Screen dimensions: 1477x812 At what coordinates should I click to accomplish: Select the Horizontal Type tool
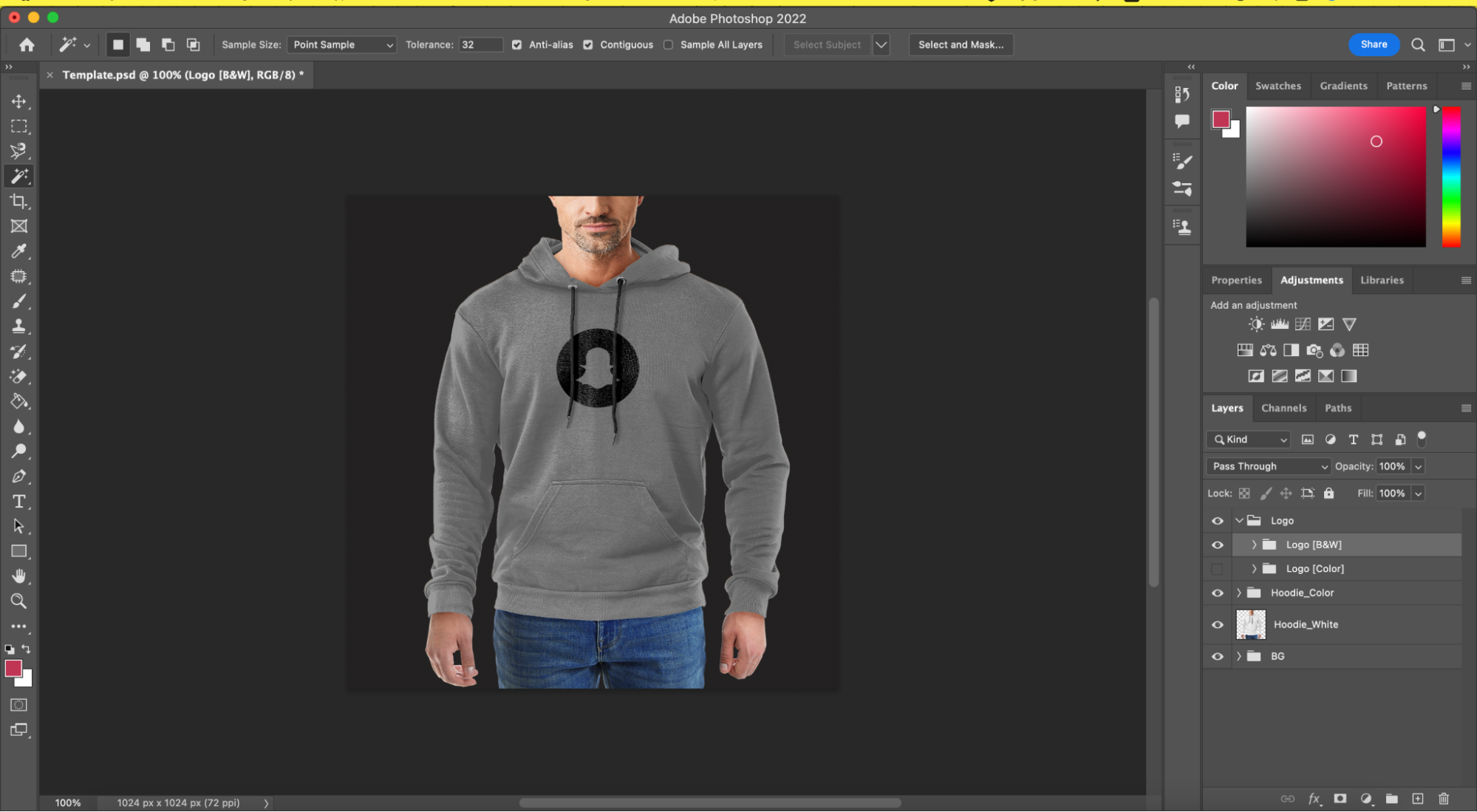(x=18, y=502)
